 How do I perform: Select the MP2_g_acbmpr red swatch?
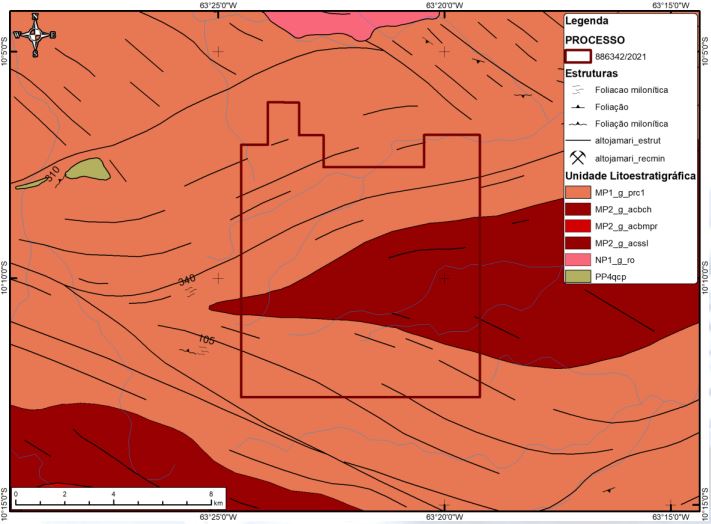[x=578, y=226]
